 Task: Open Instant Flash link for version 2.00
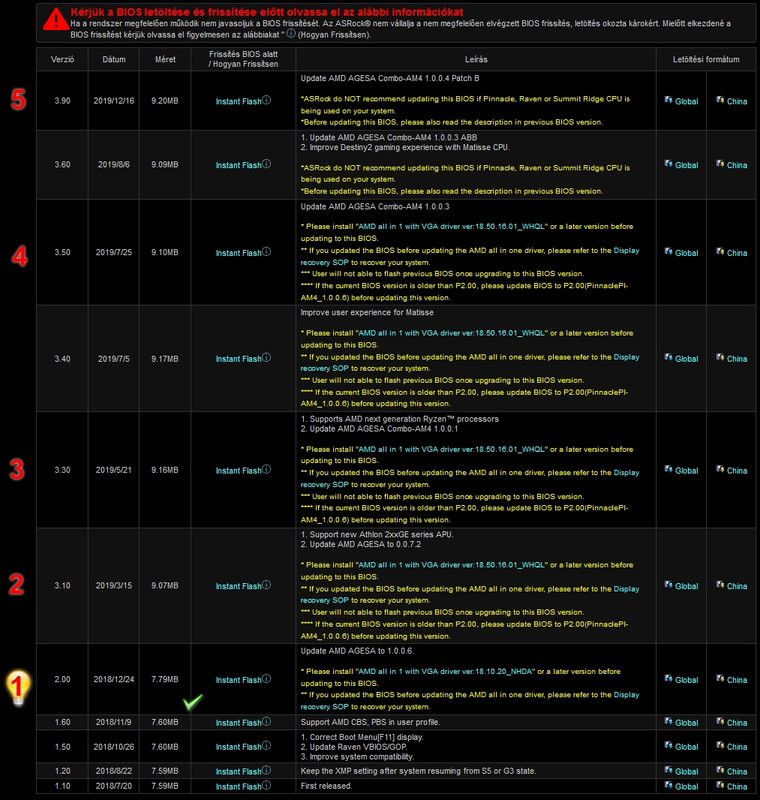coord(238,680)
